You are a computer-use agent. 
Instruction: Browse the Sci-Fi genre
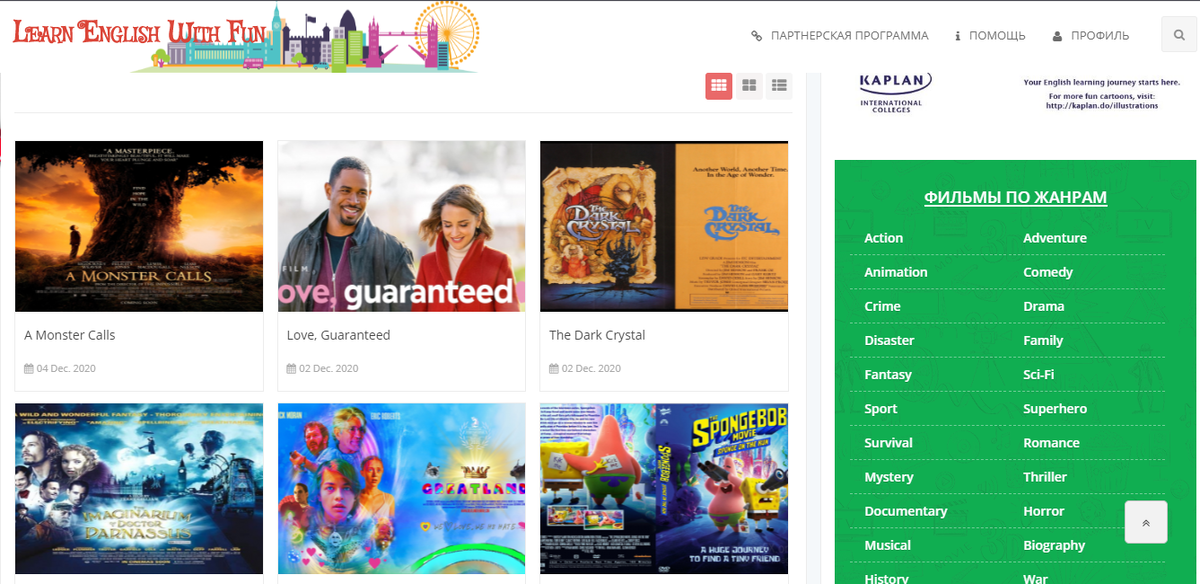point(1039,374)
